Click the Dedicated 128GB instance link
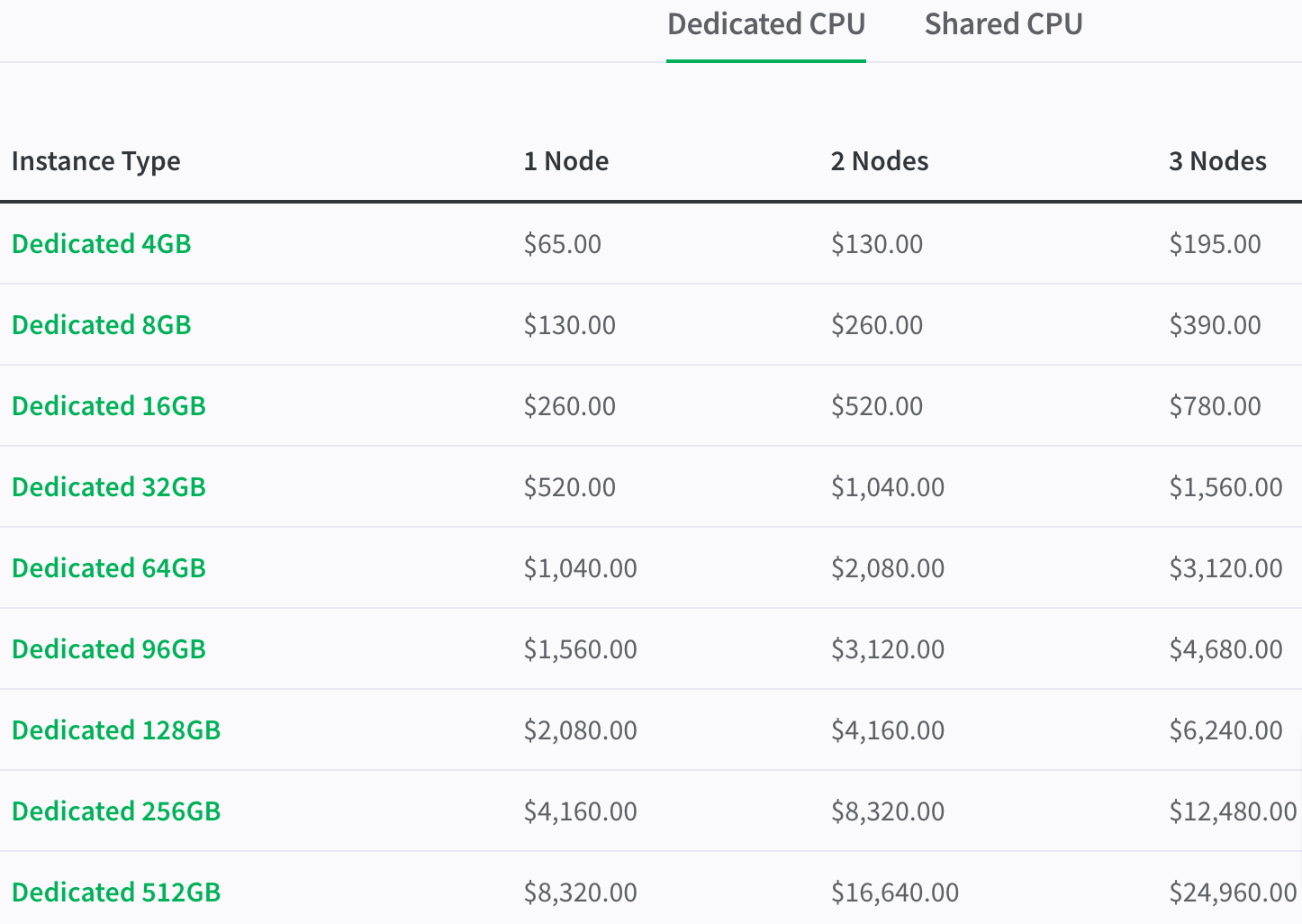The height and width of the screenshot is (924, 1302). point(115,730)
